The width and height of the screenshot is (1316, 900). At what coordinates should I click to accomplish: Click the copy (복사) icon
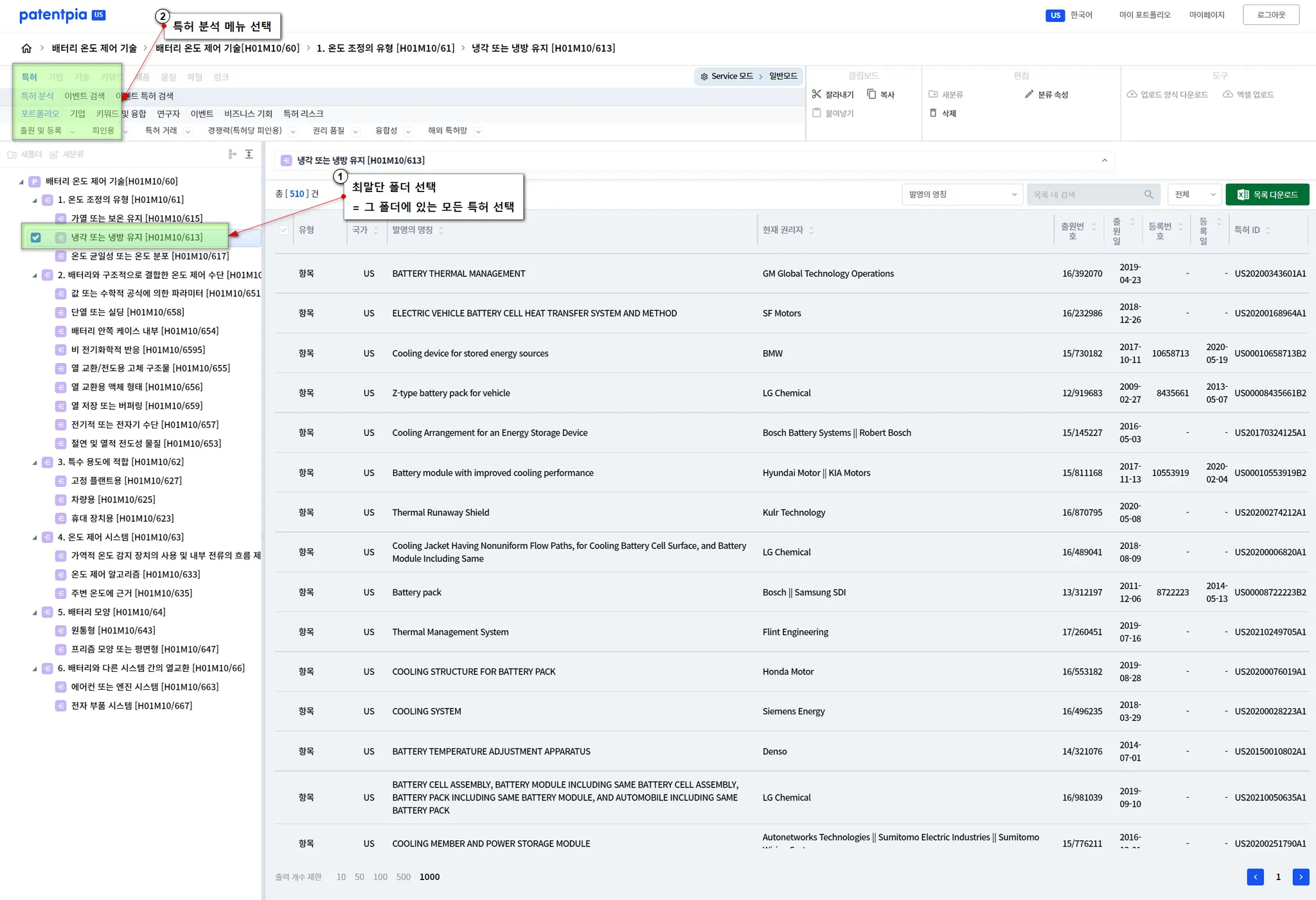click(x=871, y=94)
